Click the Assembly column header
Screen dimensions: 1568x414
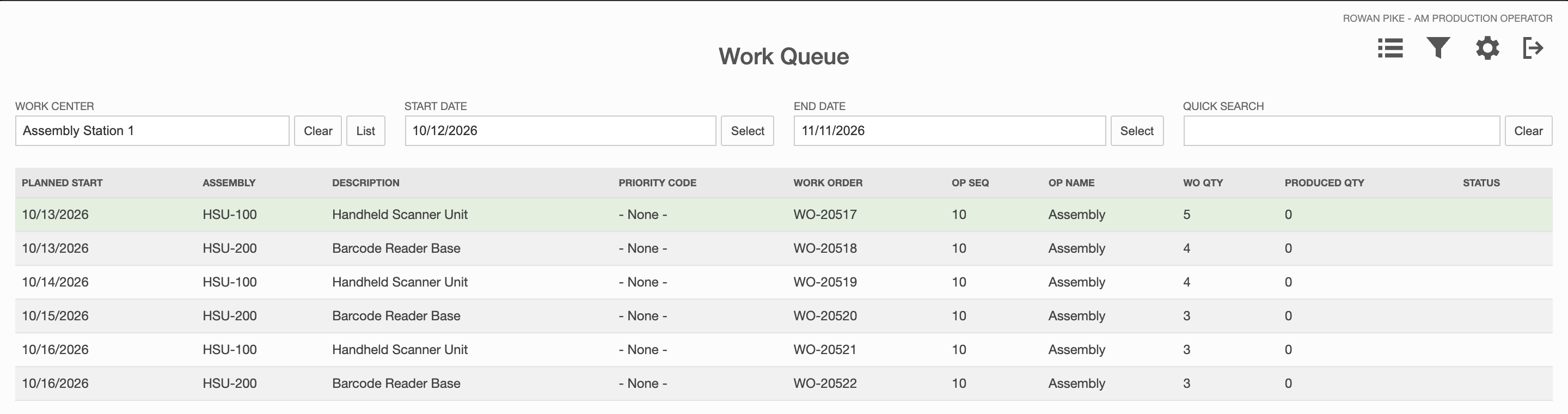[x=229, y=182]
